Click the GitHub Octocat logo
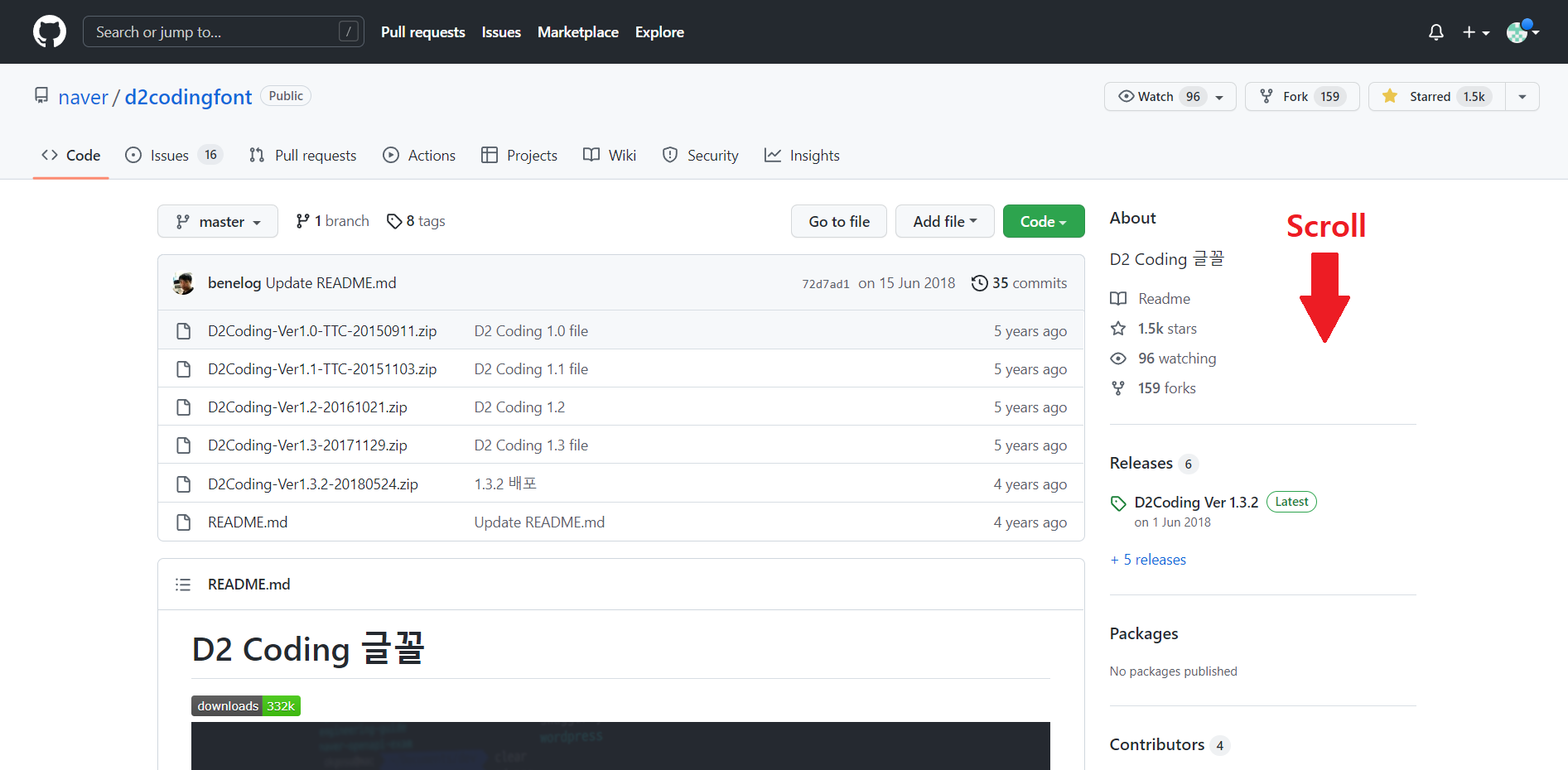The height and width of the screenshot is (770, 1568). 50,31
